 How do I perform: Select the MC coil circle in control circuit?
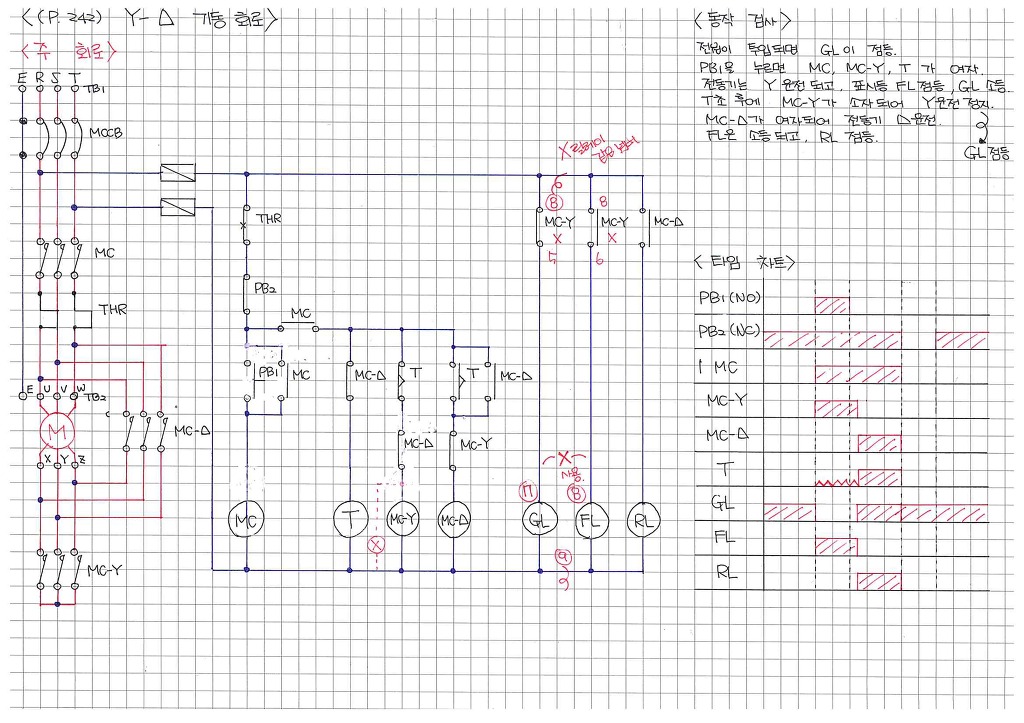246,521
